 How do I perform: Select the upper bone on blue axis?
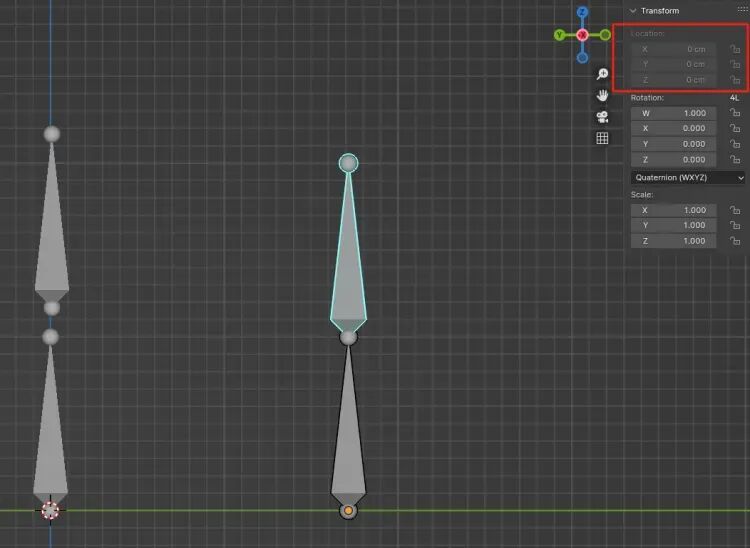click(52, 239)
